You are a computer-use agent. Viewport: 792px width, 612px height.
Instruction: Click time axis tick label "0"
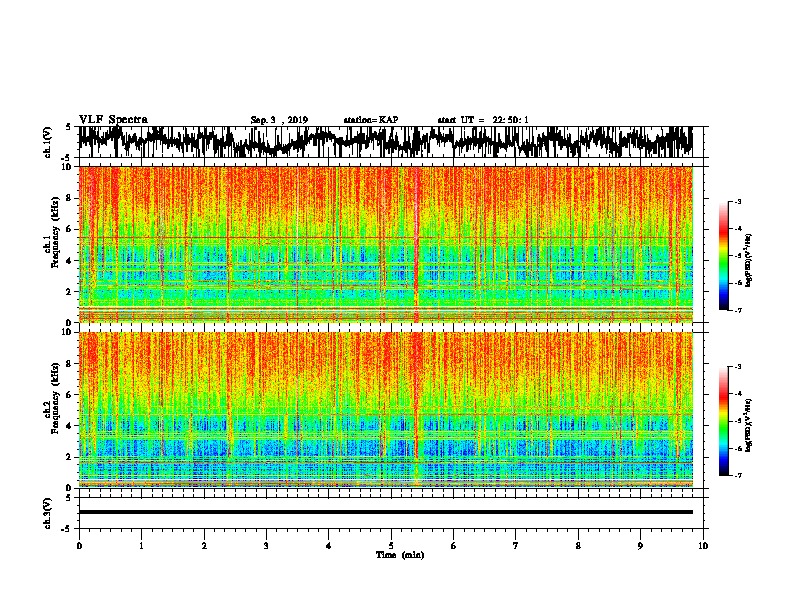(x=79, y=546)
